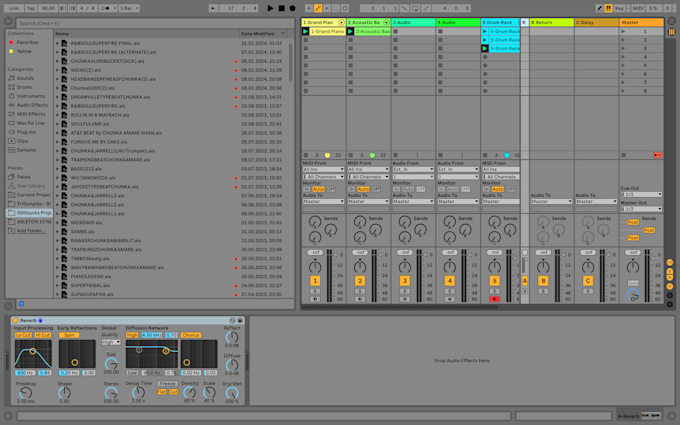The width and height of the screenshot is (680, 425).
Task: Expand WEIRD(2).als file in browser
Action: pos(57,70)
